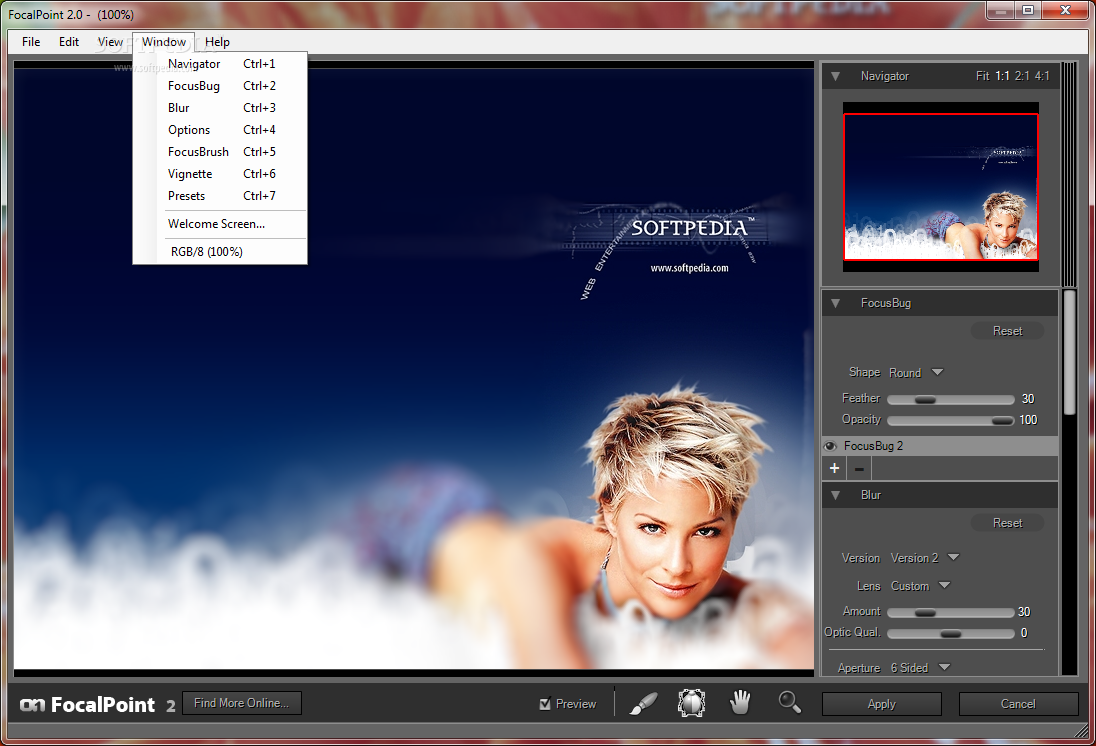This screenshot has height=746, width=1096.
Task: Uncheck the Preview checkbox
Action: pyautogui.click(x=545, y=704)
